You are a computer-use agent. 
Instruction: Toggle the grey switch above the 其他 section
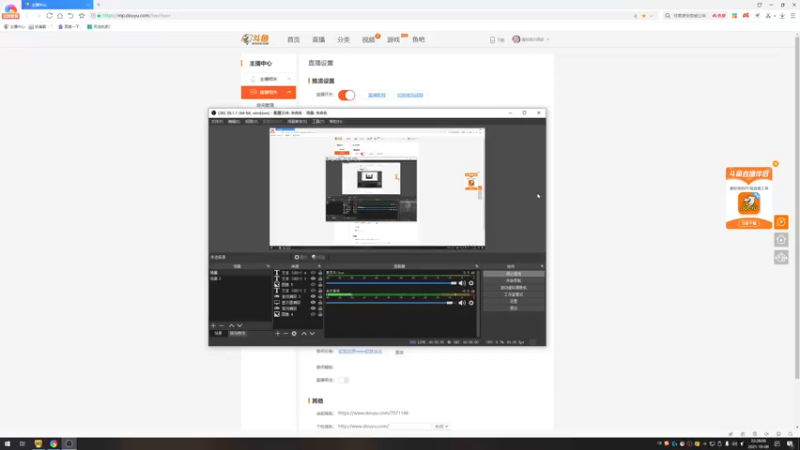343,380
